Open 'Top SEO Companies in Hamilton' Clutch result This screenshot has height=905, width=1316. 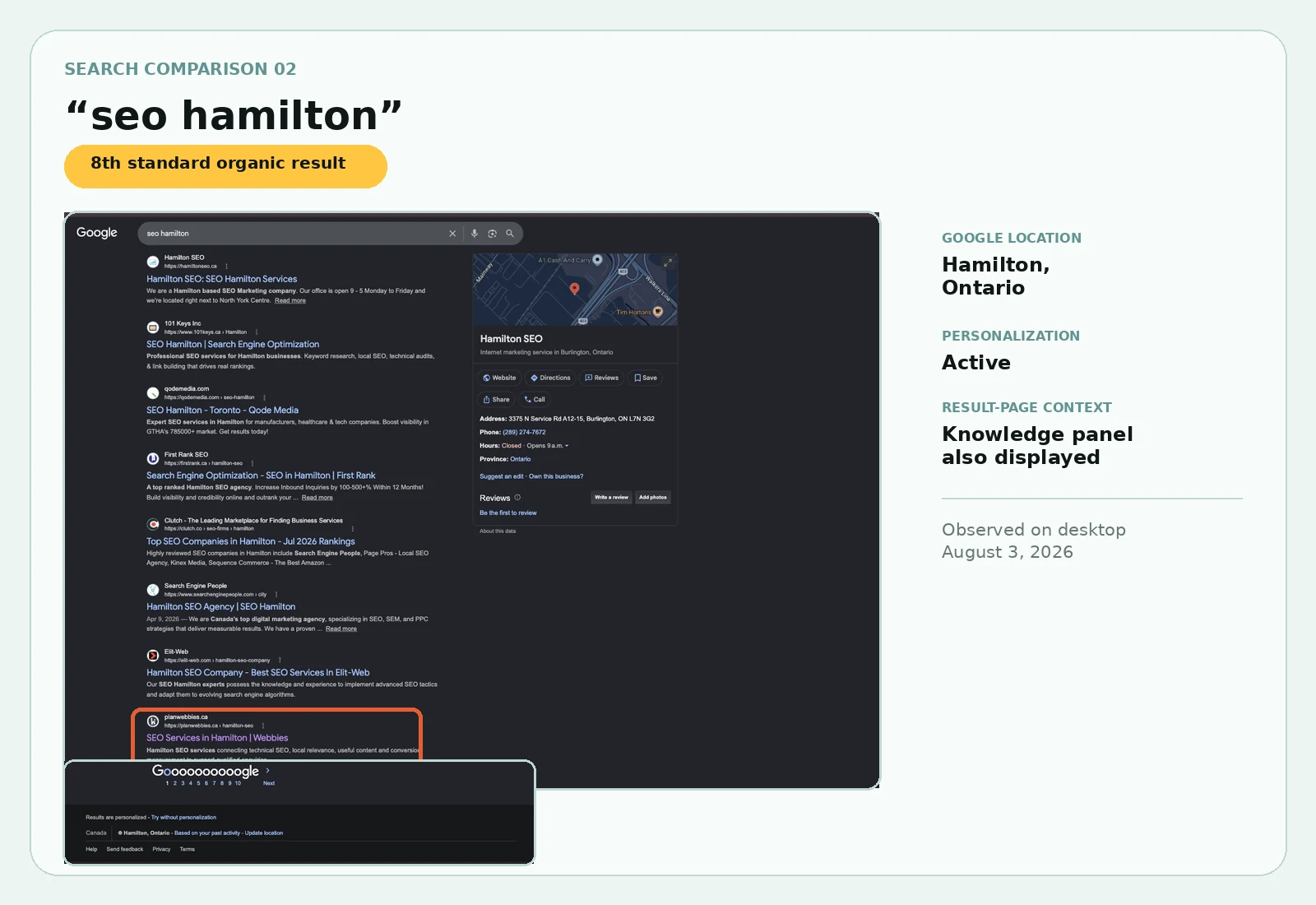[x=251, y=541]
